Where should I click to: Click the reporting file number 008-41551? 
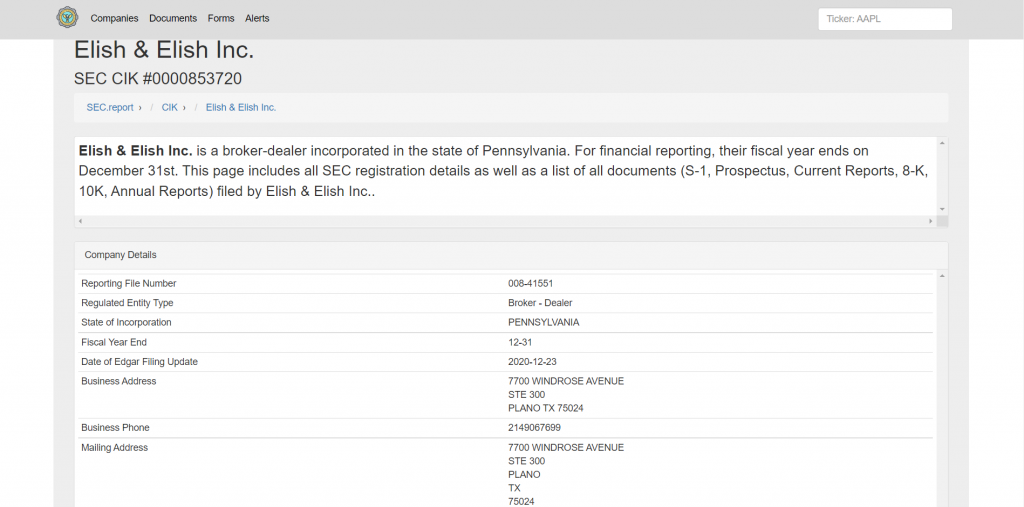pos(530,284)
